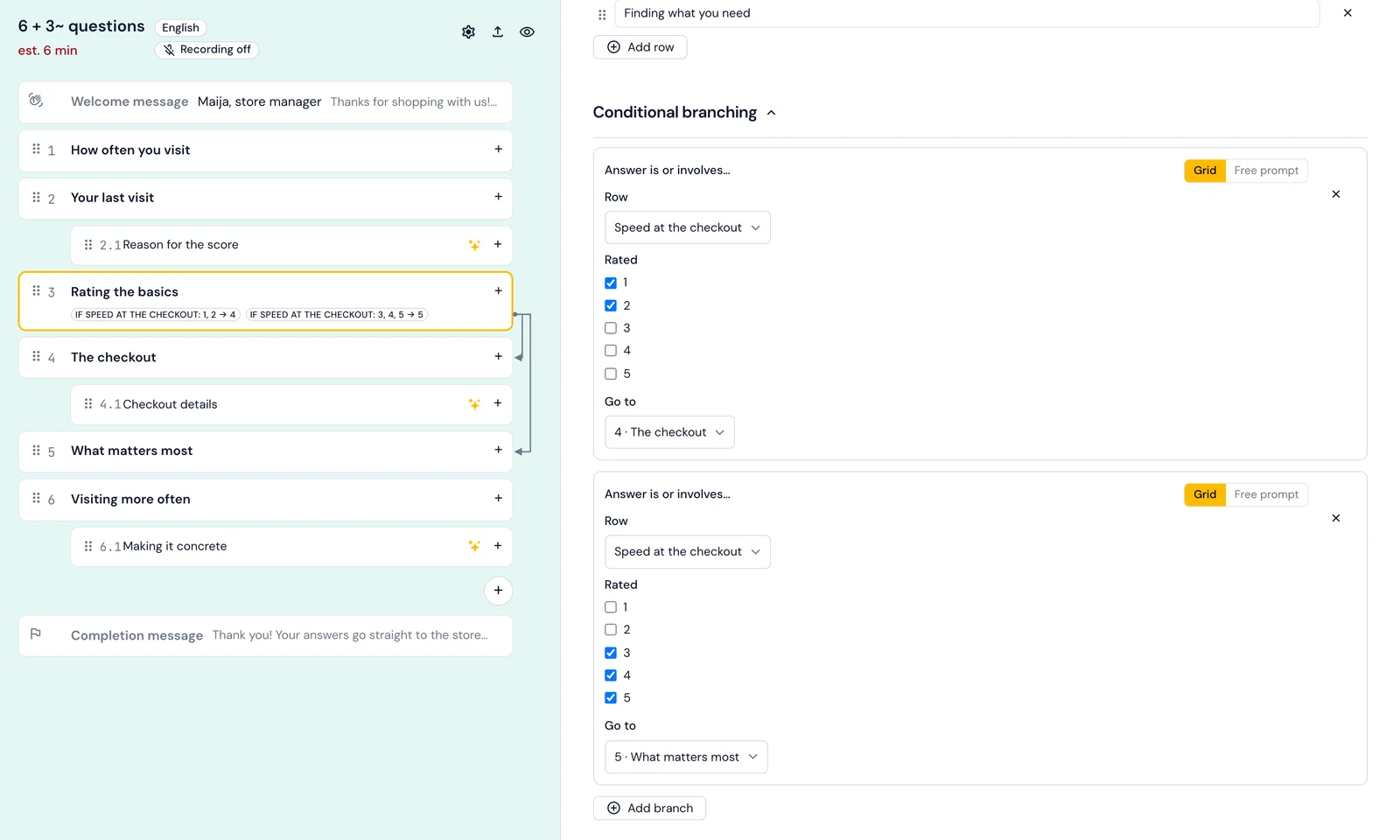Uncheck rating 2 in first branch
This screenshot has height=840, width=1400.
click(x=611, y=305)
